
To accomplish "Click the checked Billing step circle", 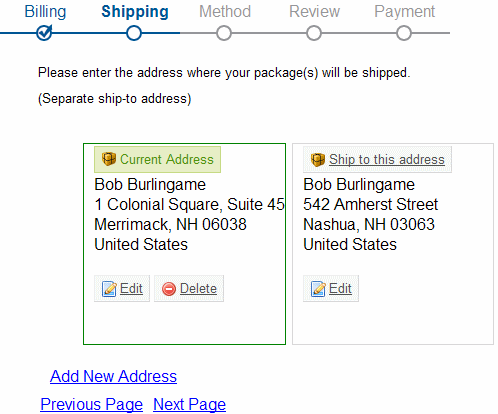I will coord(44,33).
